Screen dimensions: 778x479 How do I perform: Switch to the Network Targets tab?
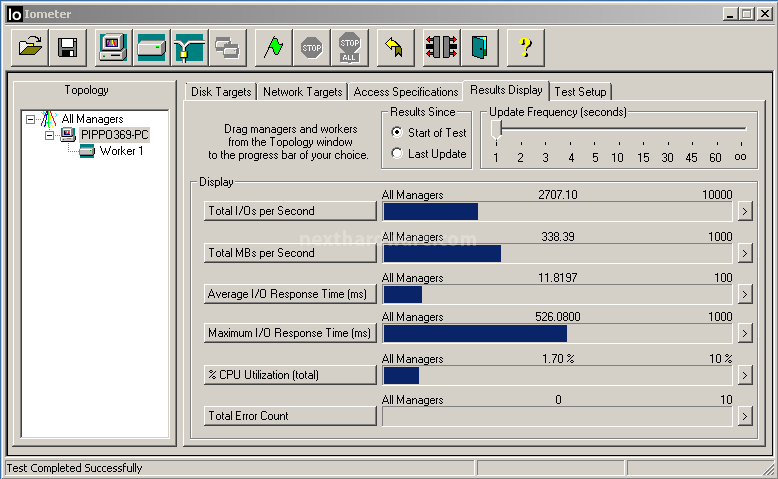(302, 92)
